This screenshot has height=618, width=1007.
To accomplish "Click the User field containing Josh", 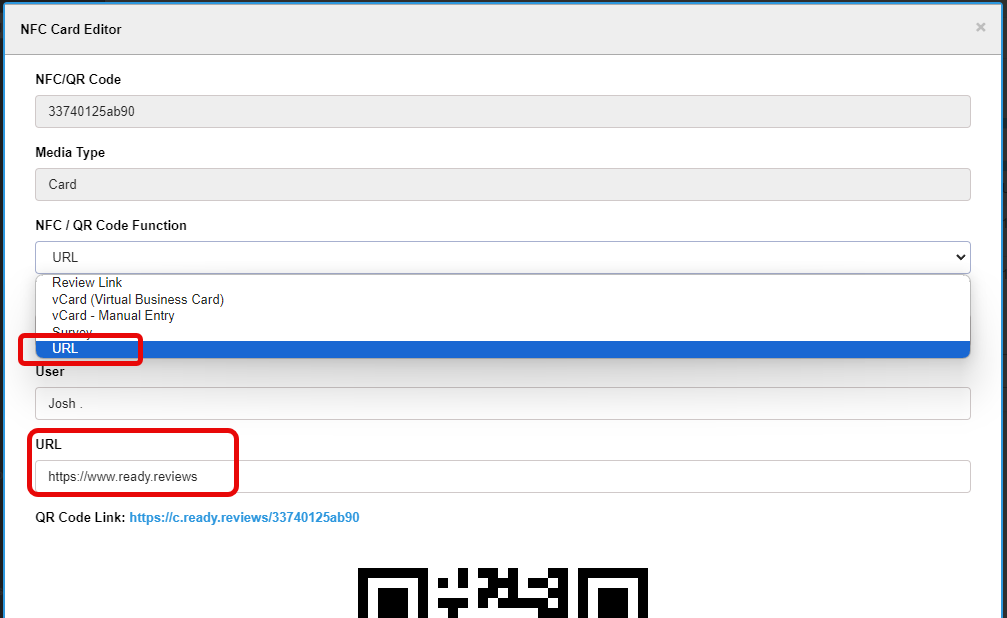I will (502, 404).
